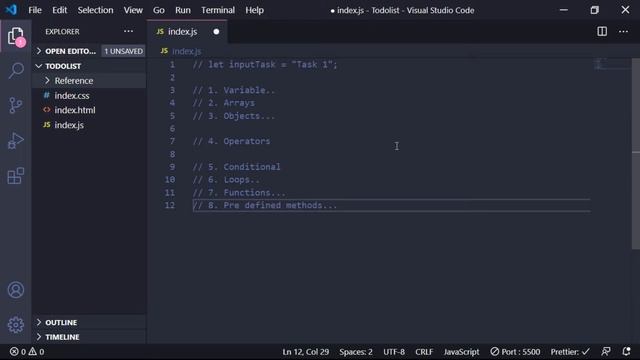Image resolution: width=640 pixels, height=360 pixels.
Task: Change language mode via JavaScript
Action: (x=461, y=351)
